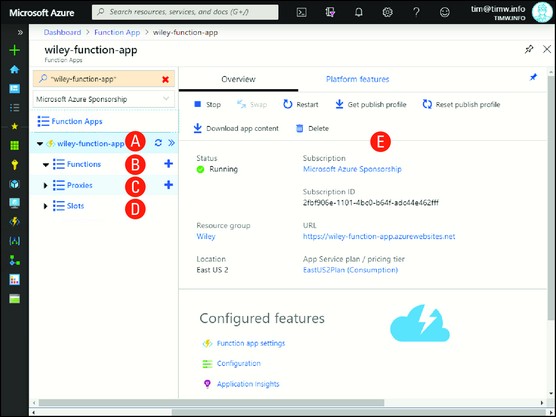This screenshot has height=417, width=556.
Task: Click the double chevron next to wiley-function-app
Action: click(x=172, y=143)
